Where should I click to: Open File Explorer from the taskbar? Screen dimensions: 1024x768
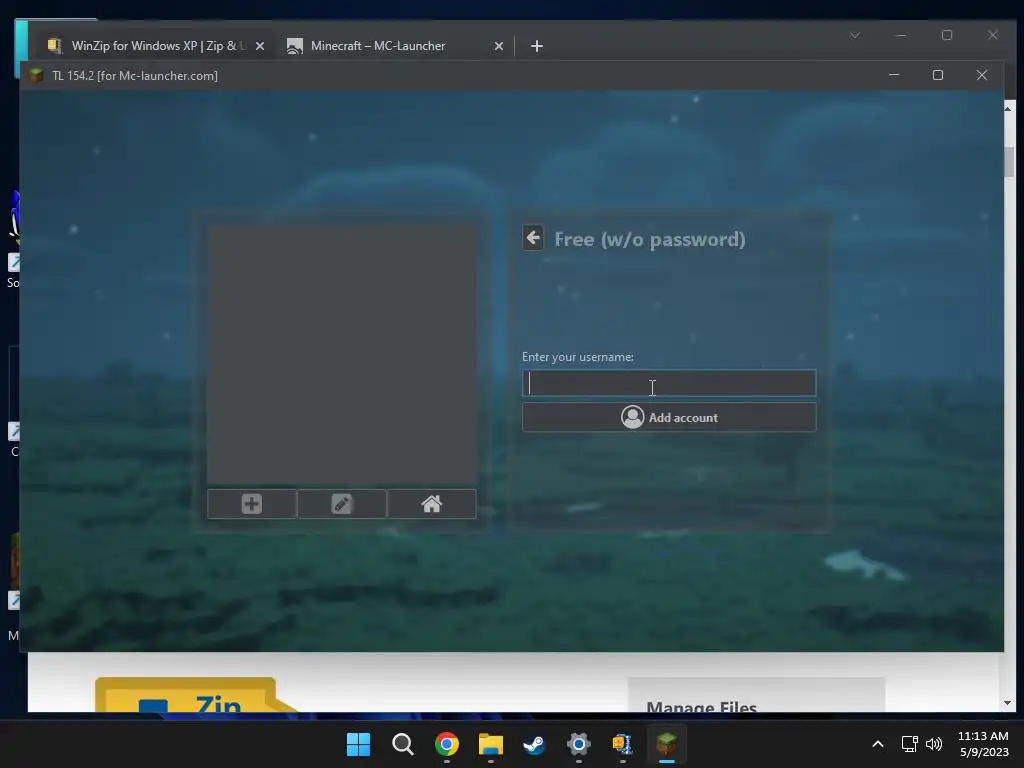click(x=490, y=744)
